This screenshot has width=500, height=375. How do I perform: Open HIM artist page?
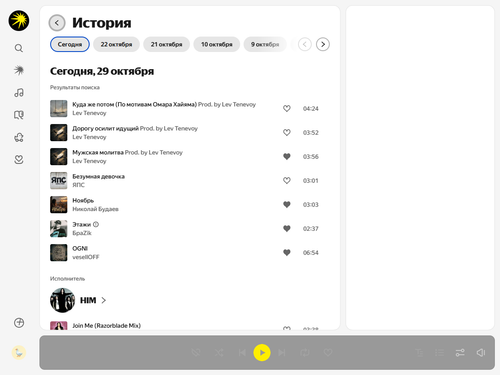tap(88, 300)
